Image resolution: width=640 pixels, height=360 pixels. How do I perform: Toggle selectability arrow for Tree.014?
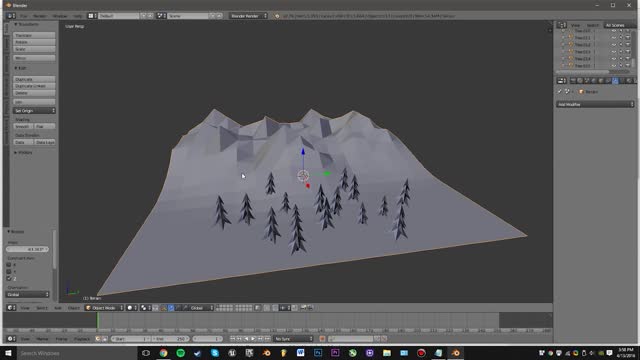(621, 59)
